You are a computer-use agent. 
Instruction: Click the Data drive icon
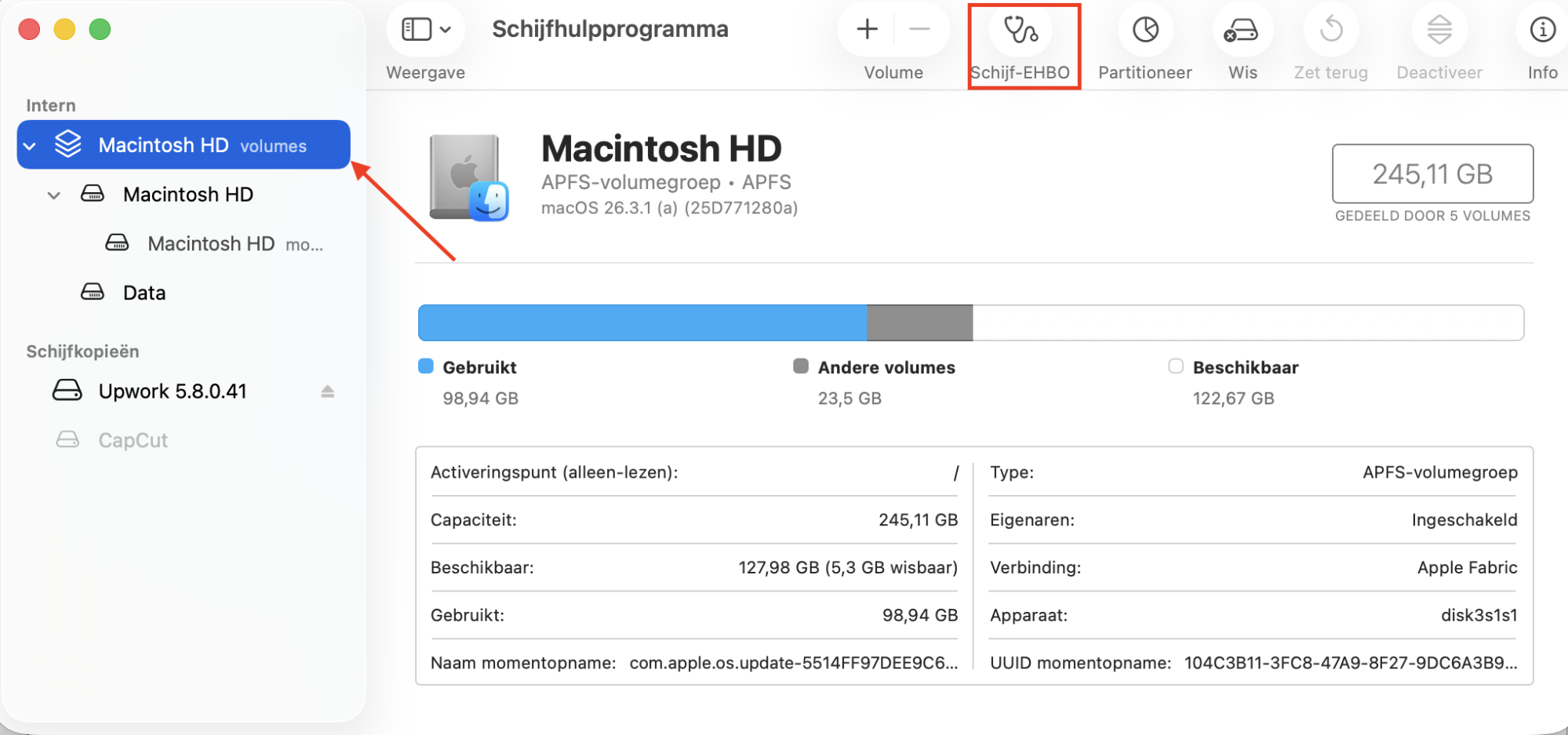(93, 292)
